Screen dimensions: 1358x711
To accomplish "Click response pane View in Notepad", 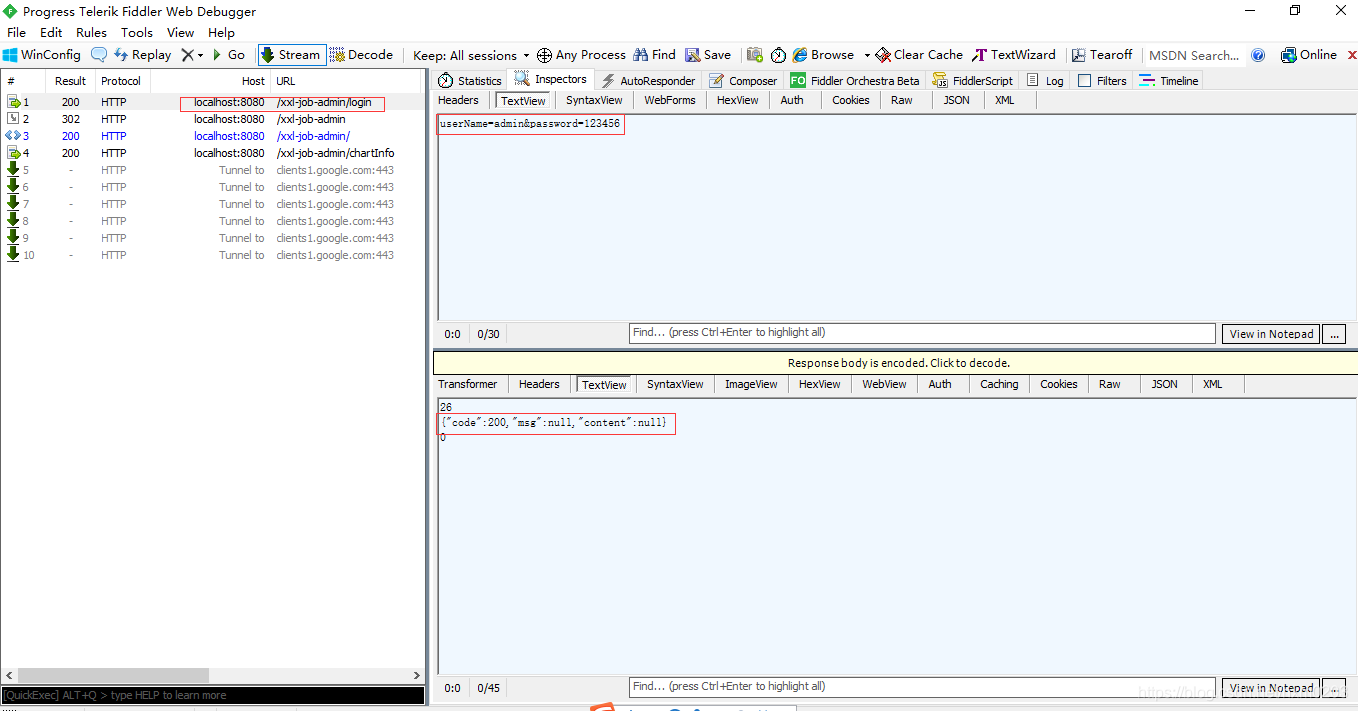I will tap(1271, 688).
